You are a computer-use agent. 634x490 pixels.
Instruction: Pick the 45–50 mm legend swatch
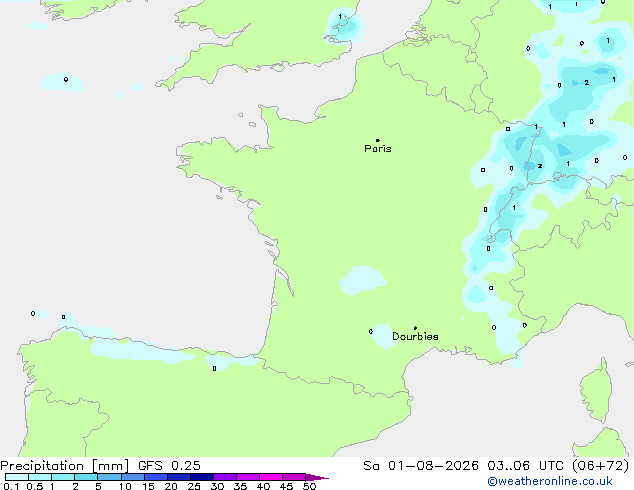pos(294,477)
